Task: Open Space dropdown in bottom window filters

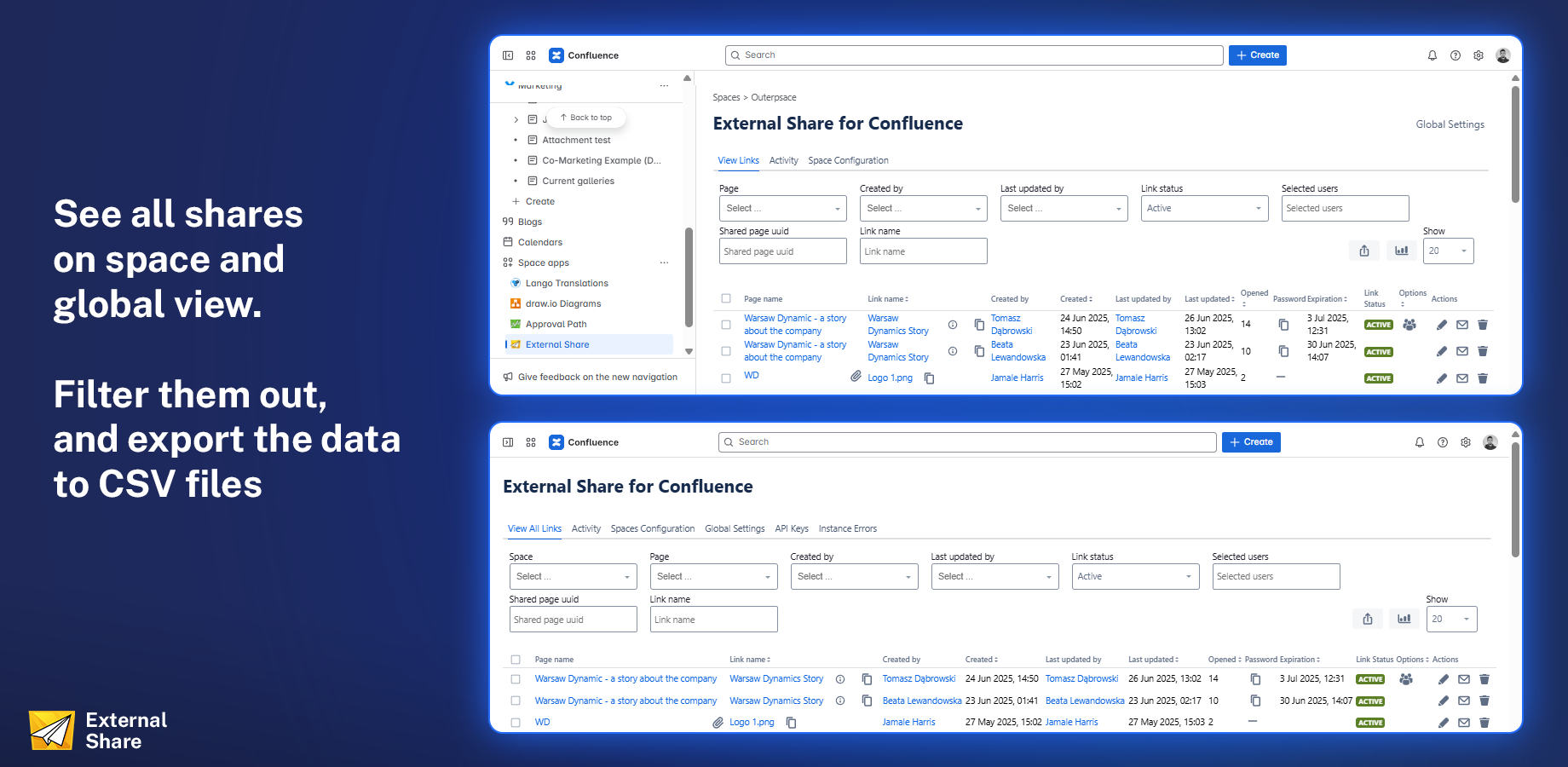Action: [574, 576]
